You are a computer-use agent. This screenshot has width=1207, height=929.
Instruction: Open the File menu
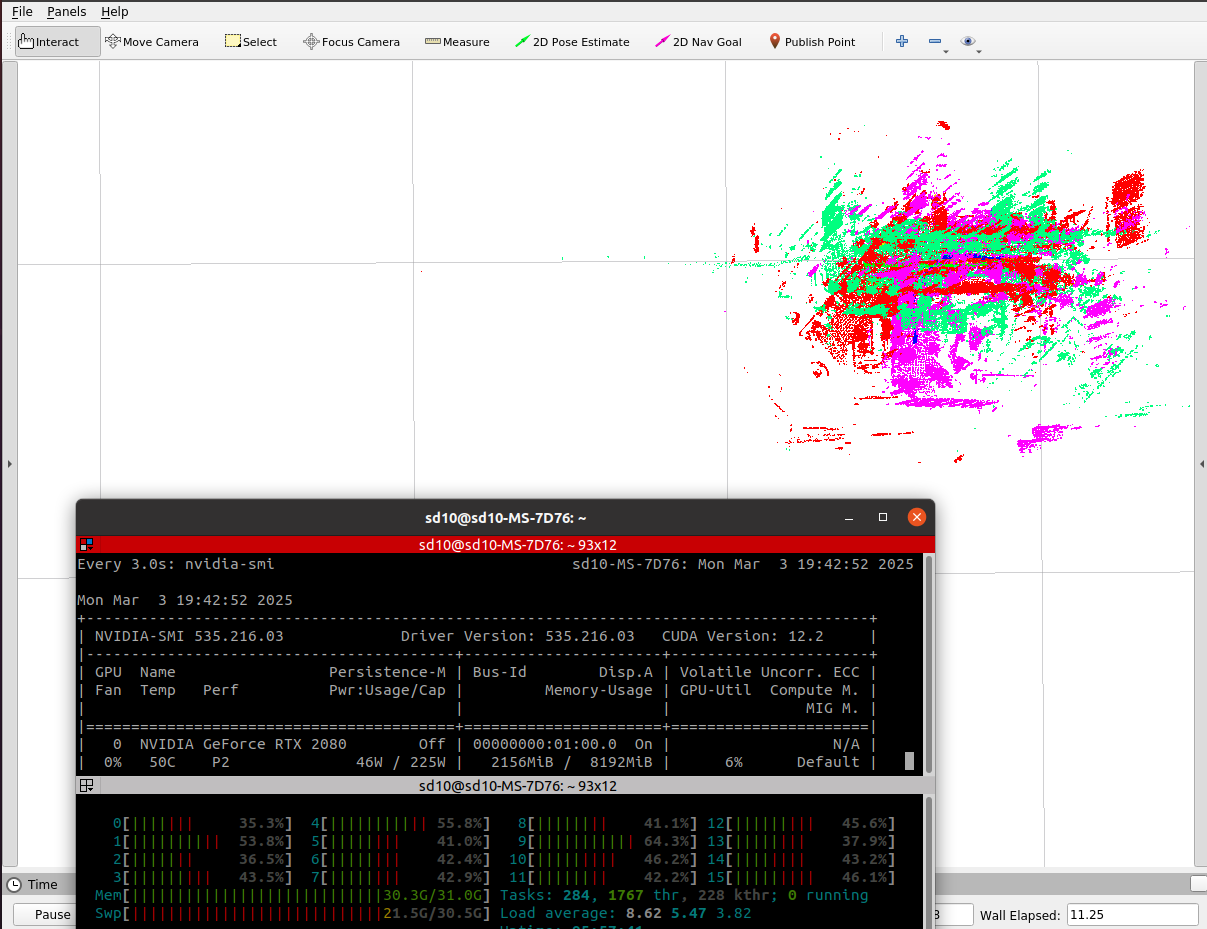pos(22,12)
